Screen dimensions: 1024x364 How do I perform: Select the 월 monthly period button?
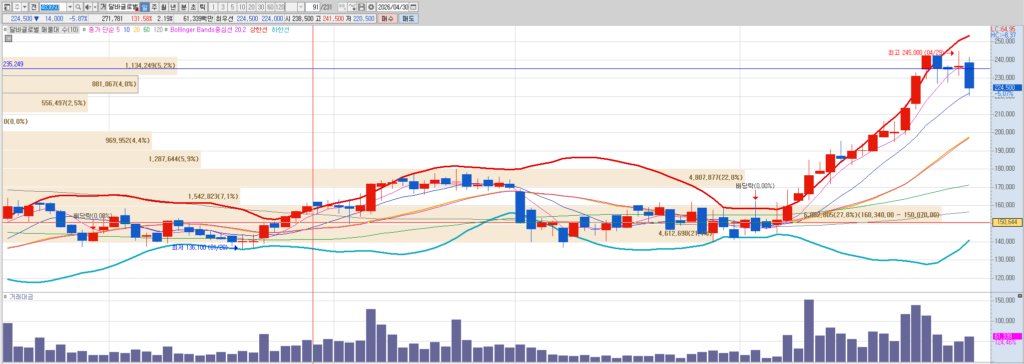(163, 7)
